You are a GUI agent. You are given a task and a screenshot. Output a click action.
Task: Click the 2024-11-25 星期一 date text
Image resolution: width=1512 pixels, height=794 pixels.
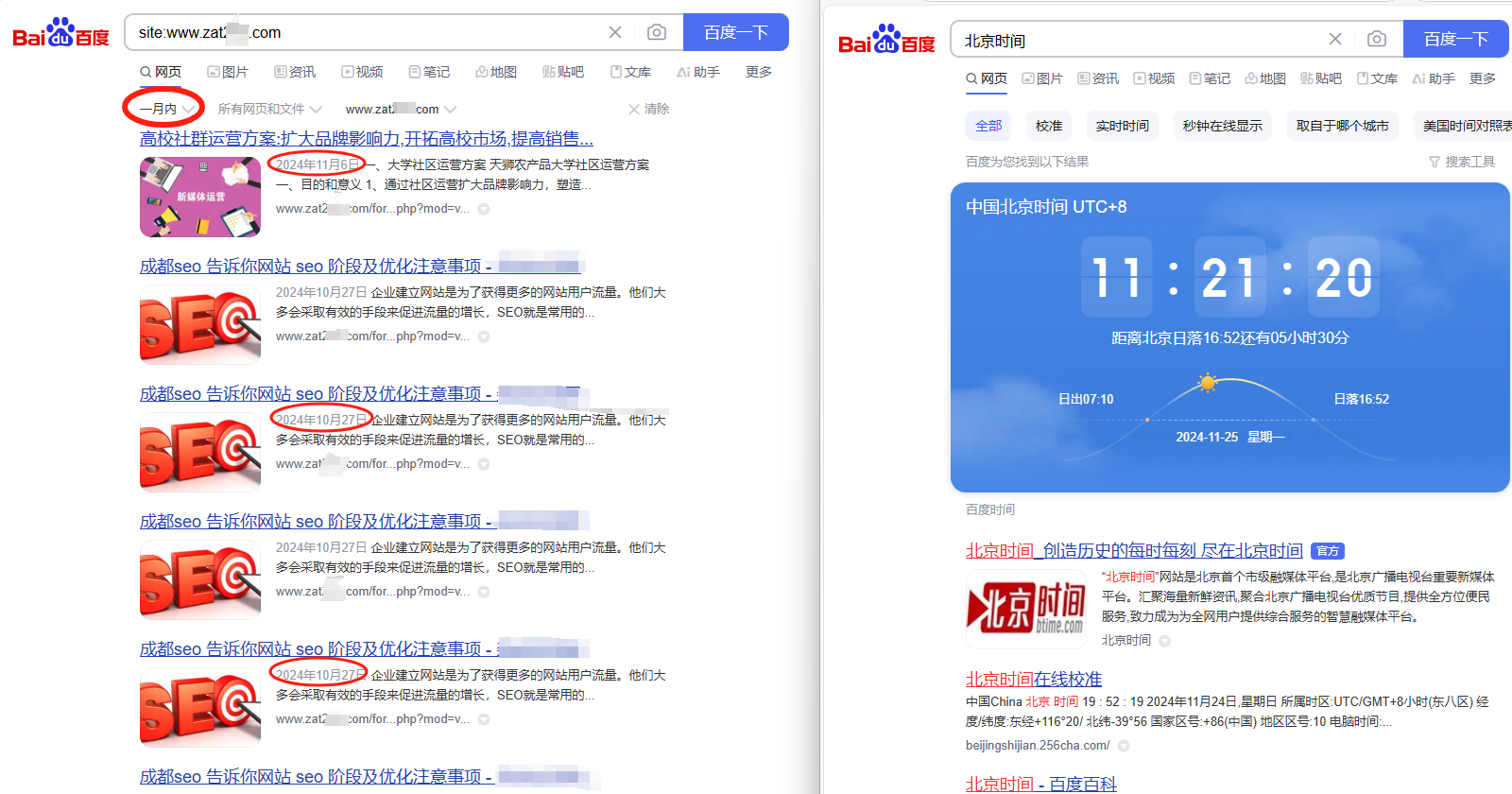point(1230,437)
